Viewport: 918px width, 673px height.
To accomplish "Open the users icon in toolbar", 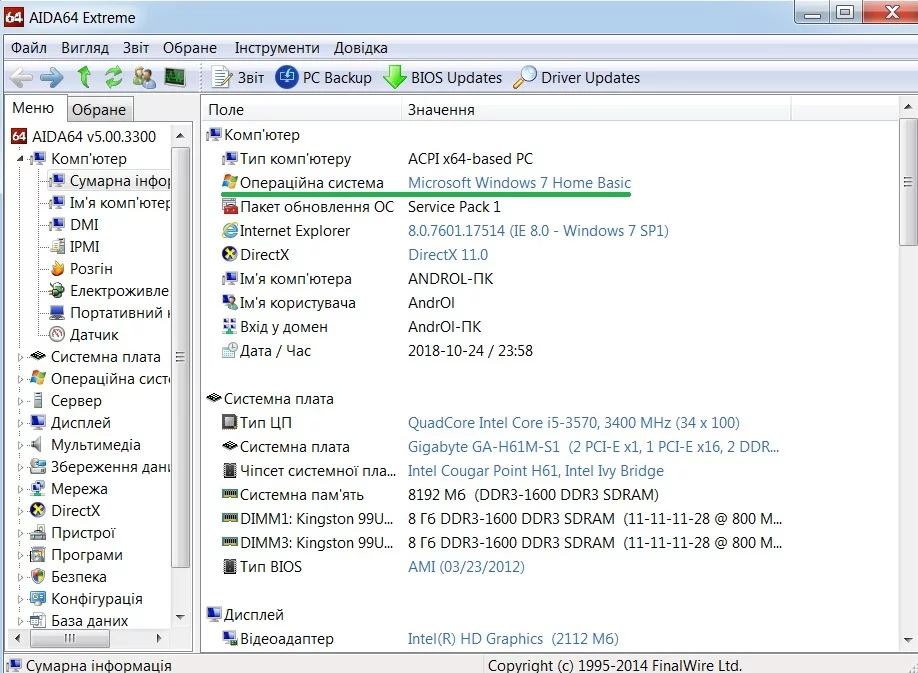I will pos(144,77).
